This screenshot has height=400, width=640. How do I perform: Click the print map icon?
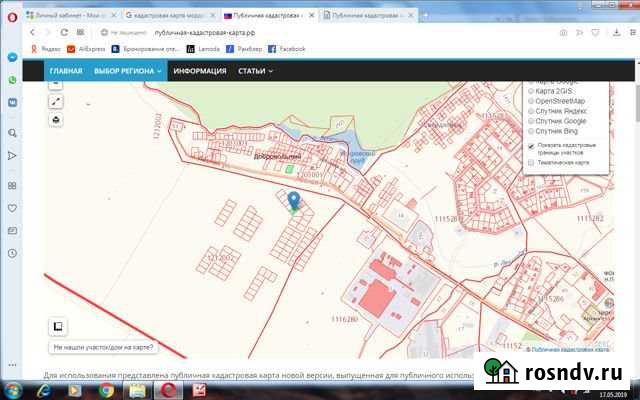pyautogui.click(x=56, y=120)
